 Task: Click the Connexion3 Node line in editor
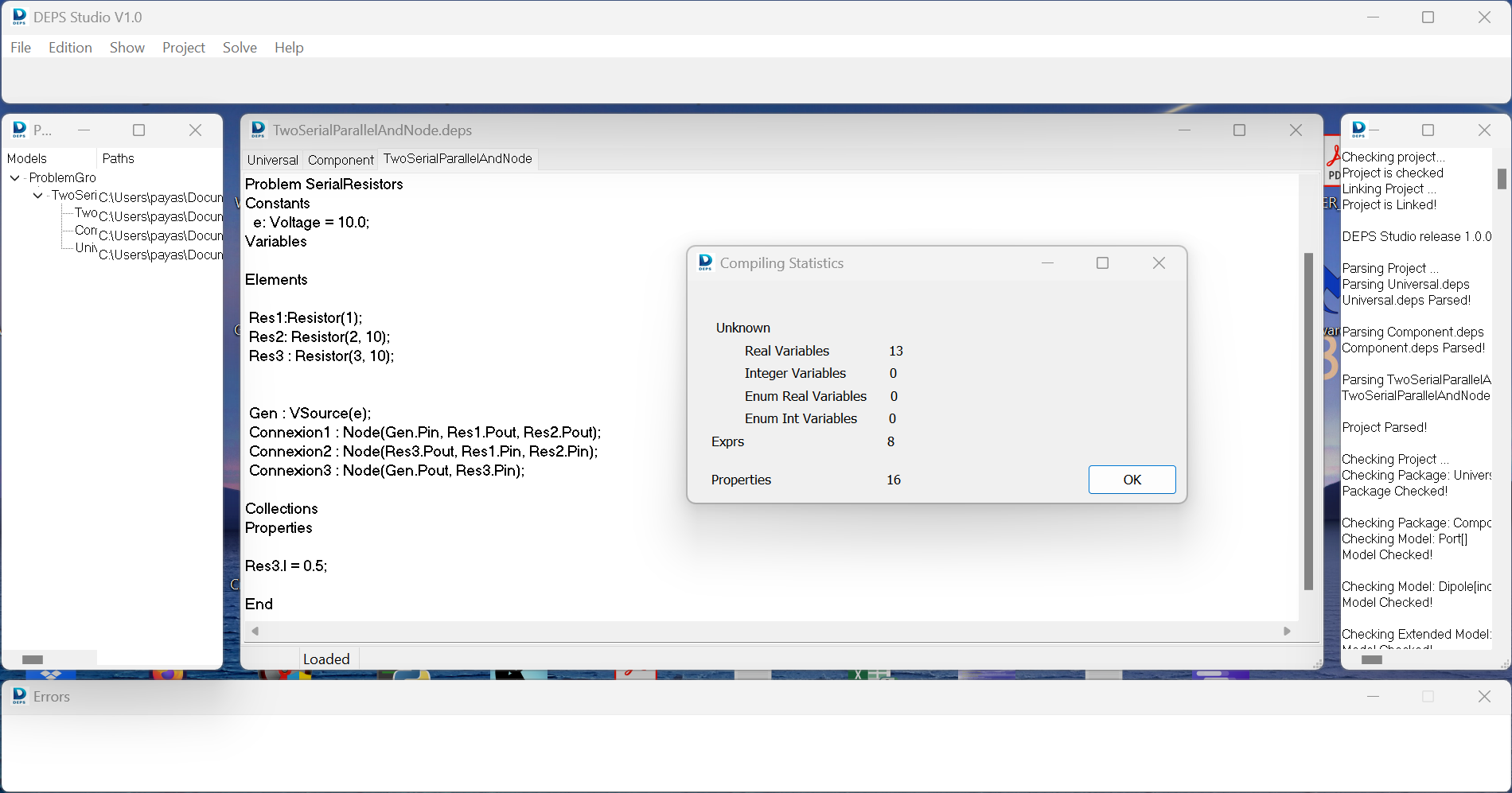point(387,471)
